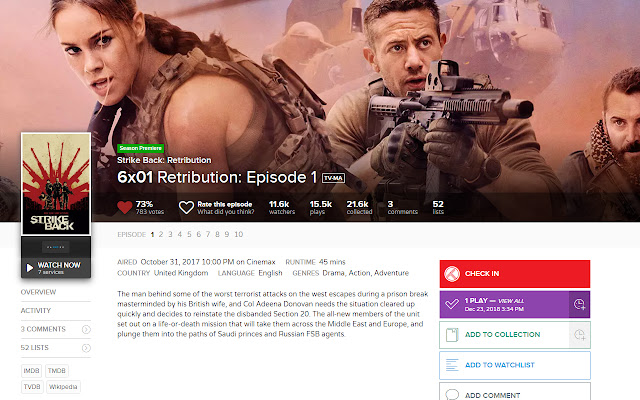Click the Season Premiere green badge

140,148
